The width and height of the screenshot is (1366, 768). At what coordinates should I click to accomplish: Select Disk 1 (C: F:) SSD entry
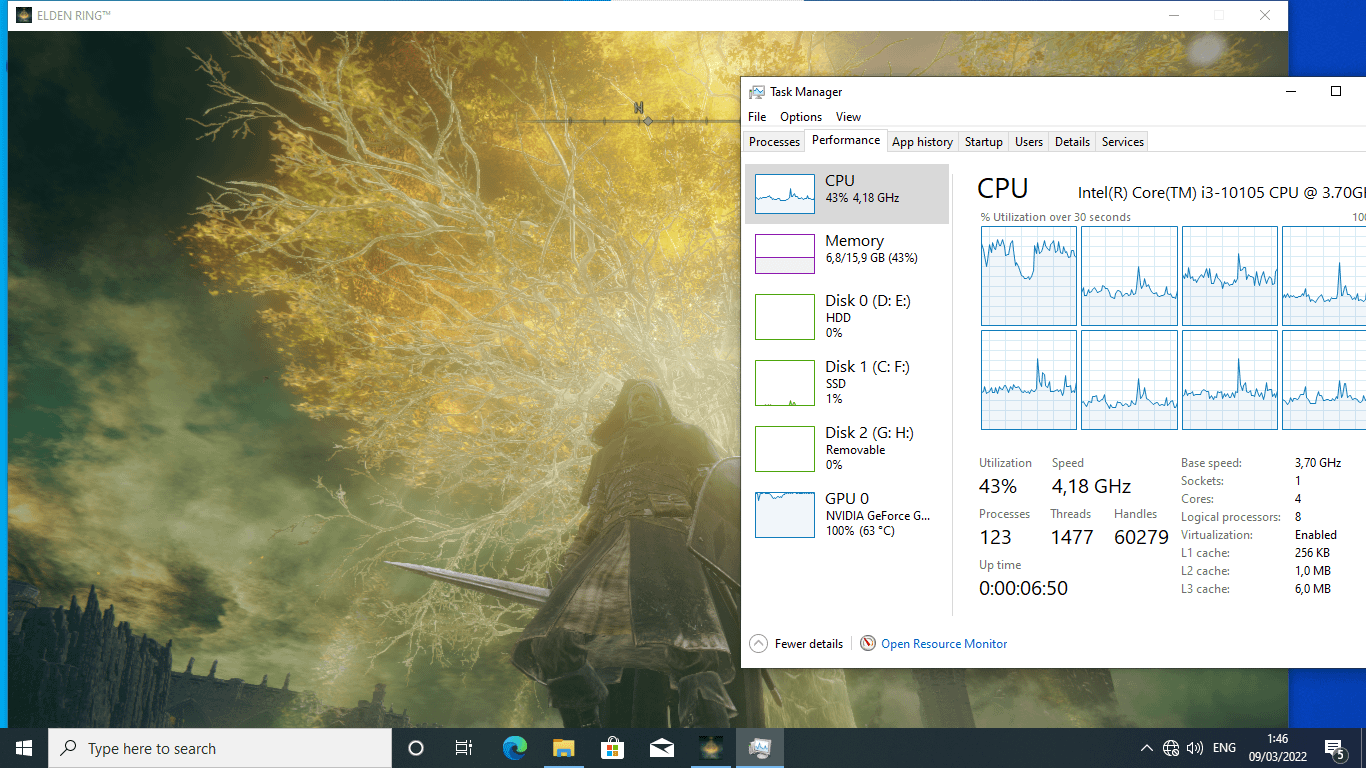pos(847,382)
